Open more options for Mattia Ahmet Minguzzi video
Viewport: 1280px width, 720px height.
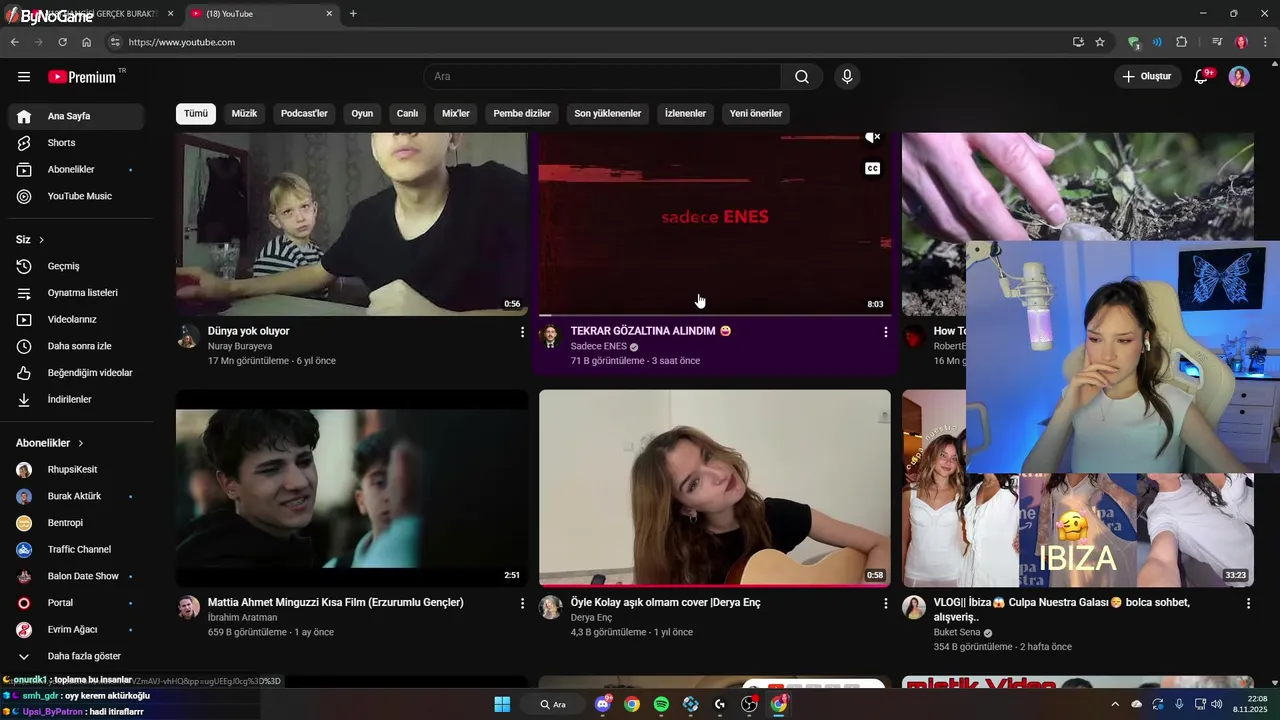[x=522, y=604]
